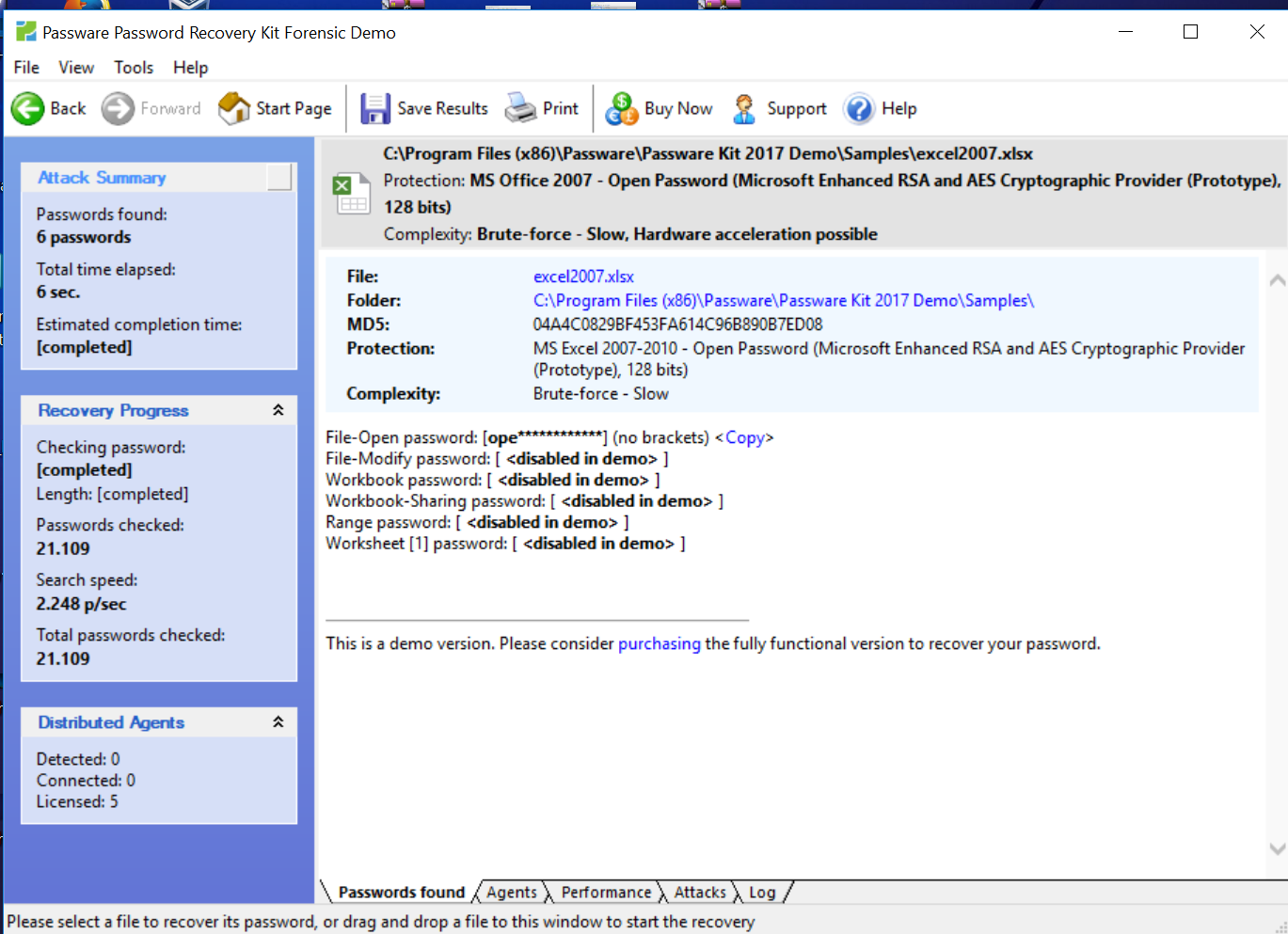Image resolution: width=1288 pixels, height=934 pixels.
Task: Switch to the Passwords found tab
Action: (402, 893)
